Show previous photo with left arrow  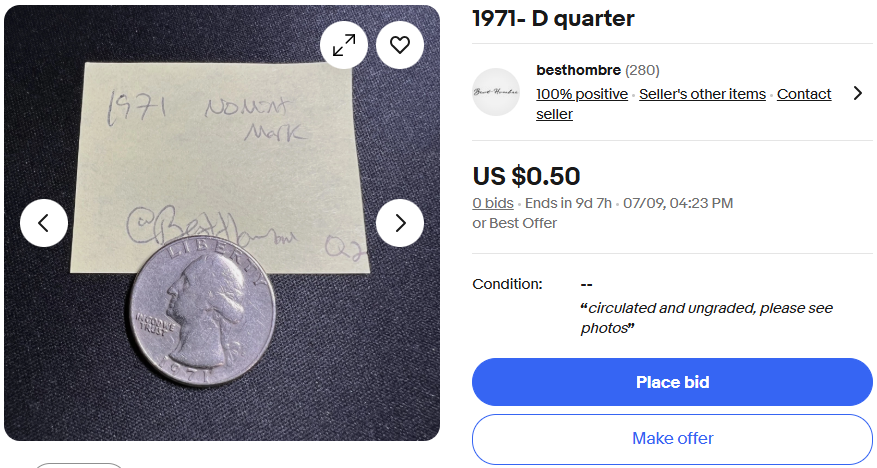pos(44,223)
